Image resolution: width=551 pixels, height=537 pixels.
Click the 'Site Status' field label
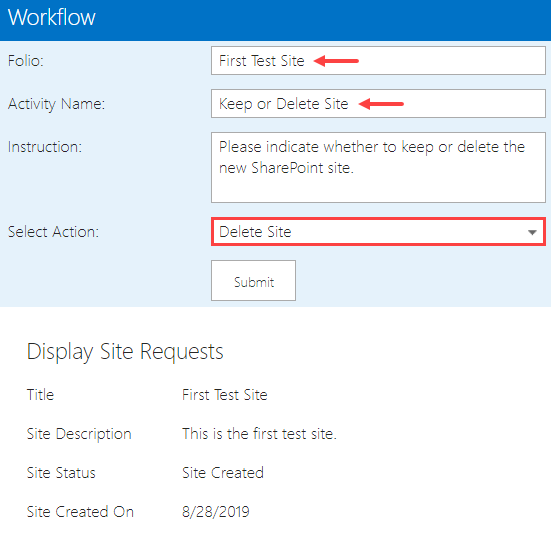[61, 473]
